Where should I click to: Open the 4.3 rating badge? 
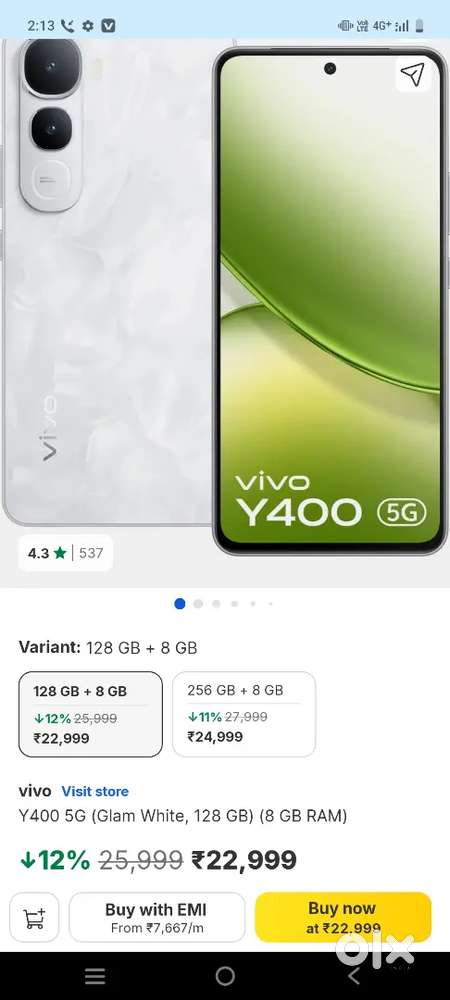pos(66,553)
